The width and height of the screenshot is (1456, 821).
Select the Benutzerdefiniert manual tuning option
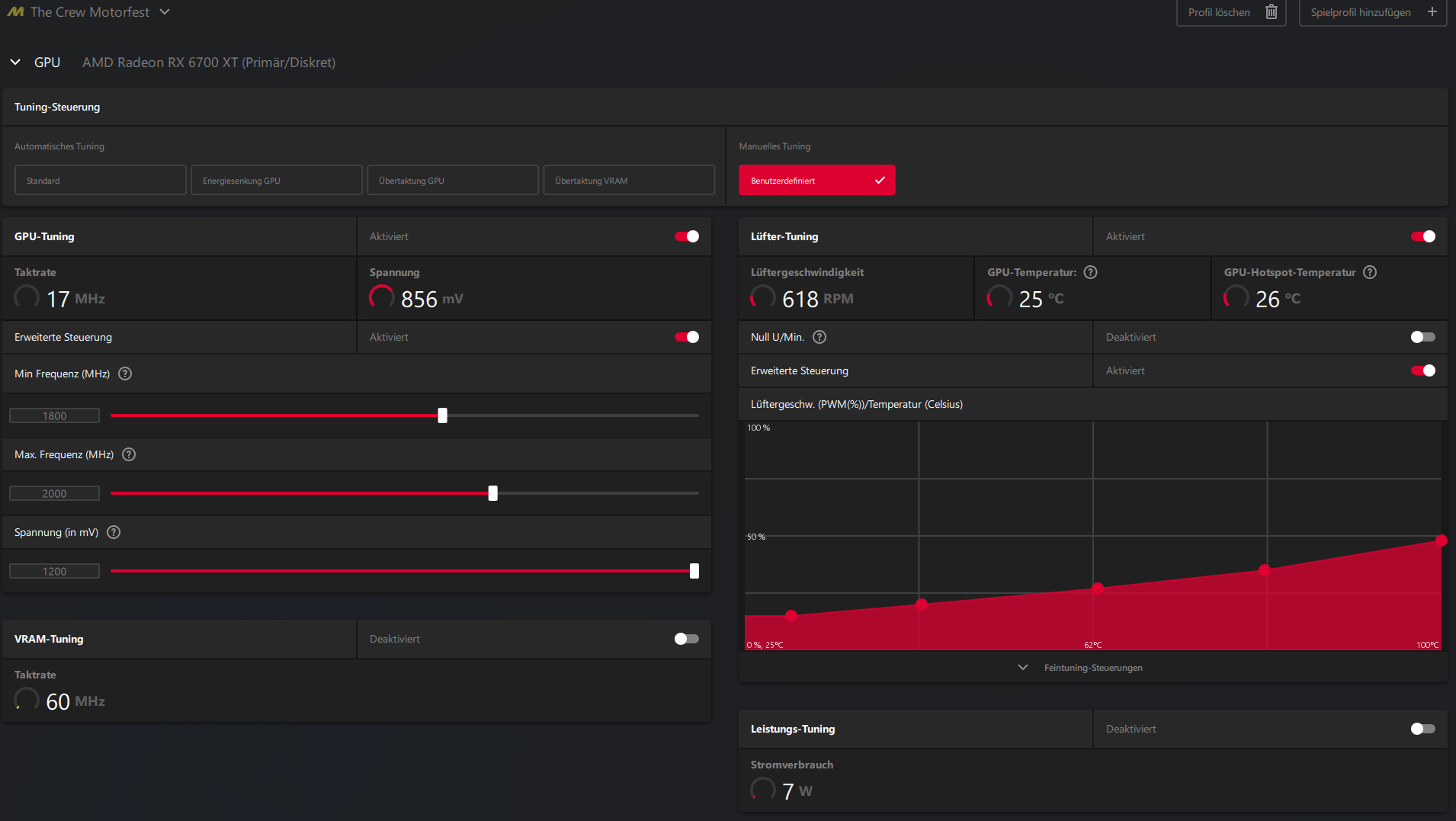[817, 181]
